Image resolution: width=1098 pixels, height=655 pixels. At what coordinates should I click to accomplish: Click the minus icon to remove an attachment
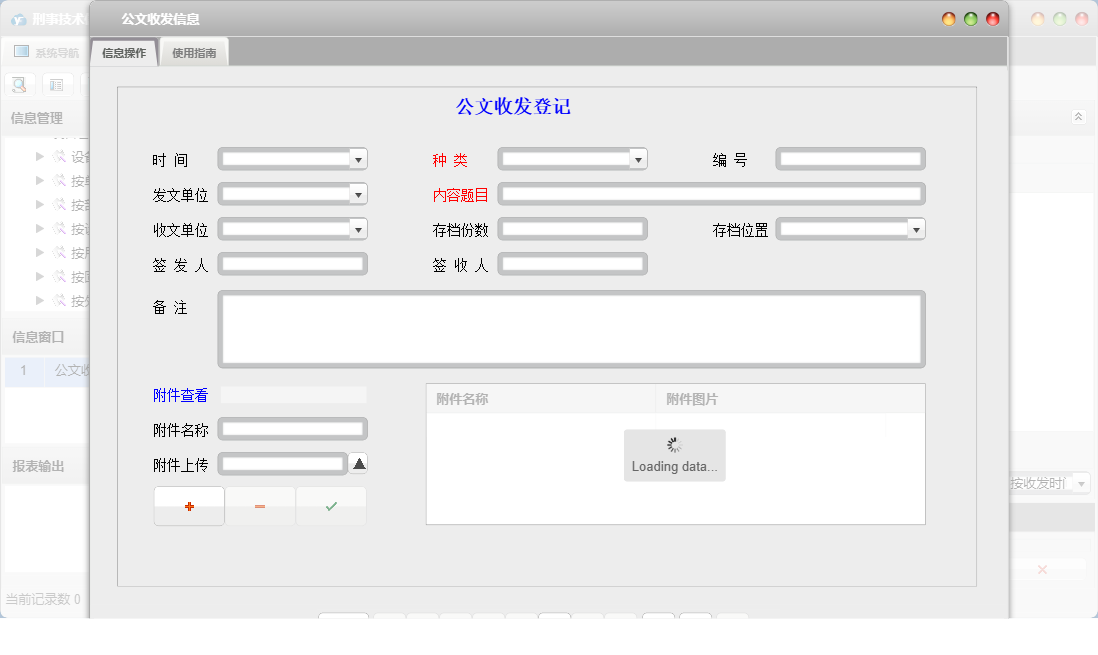pos(260,506)
